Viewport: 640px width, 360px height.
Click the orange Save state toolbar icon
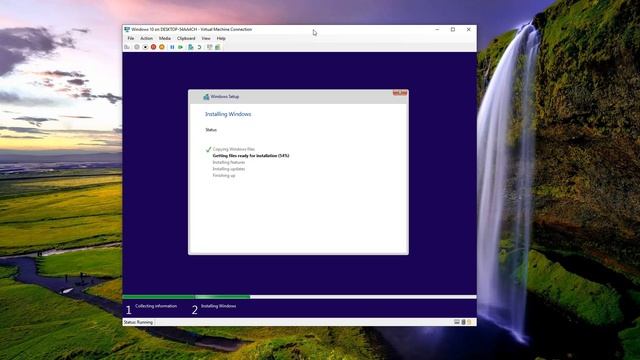click(x=162, y=47)
